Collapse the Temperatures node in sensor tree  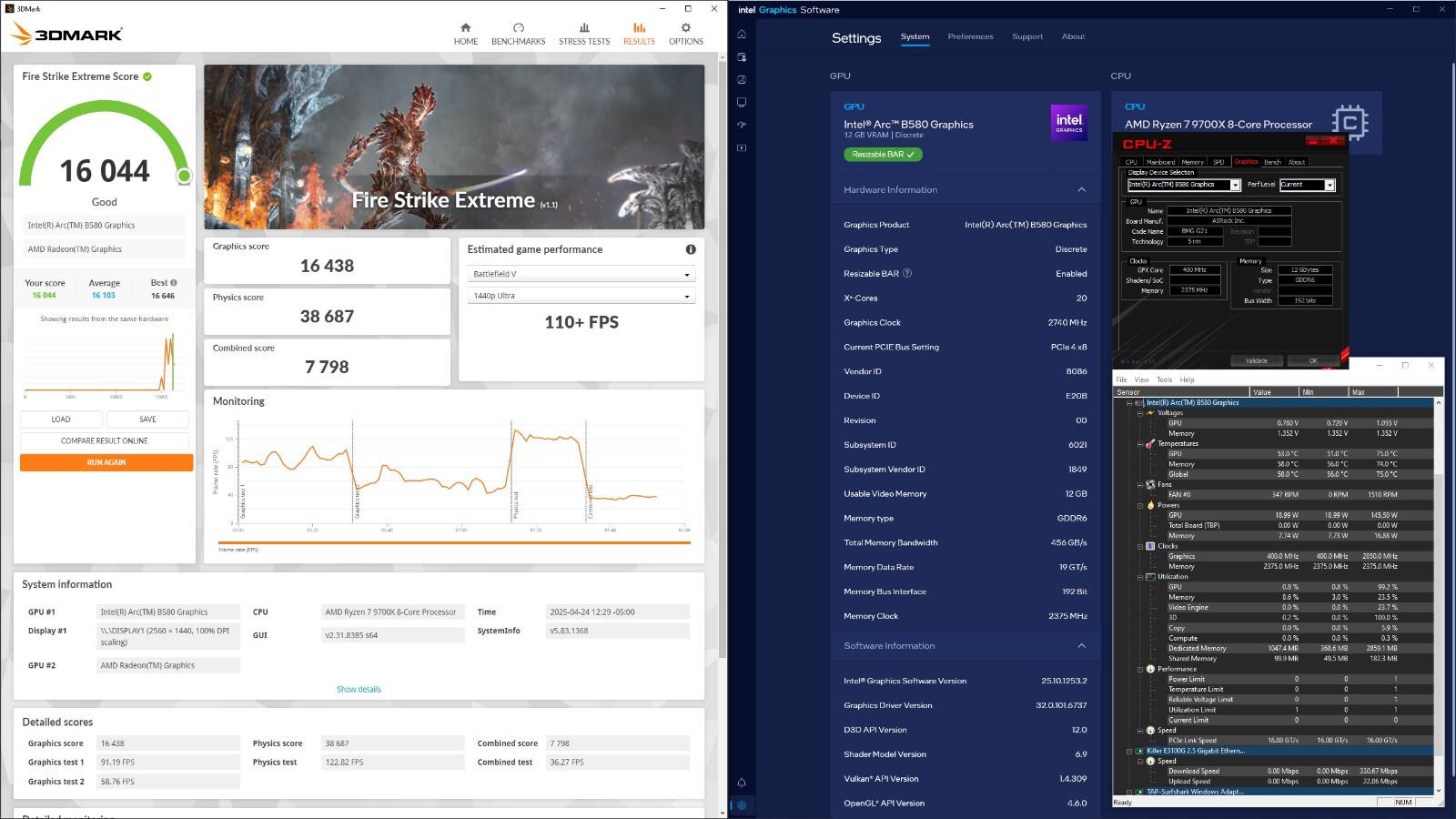[1139, 444]
